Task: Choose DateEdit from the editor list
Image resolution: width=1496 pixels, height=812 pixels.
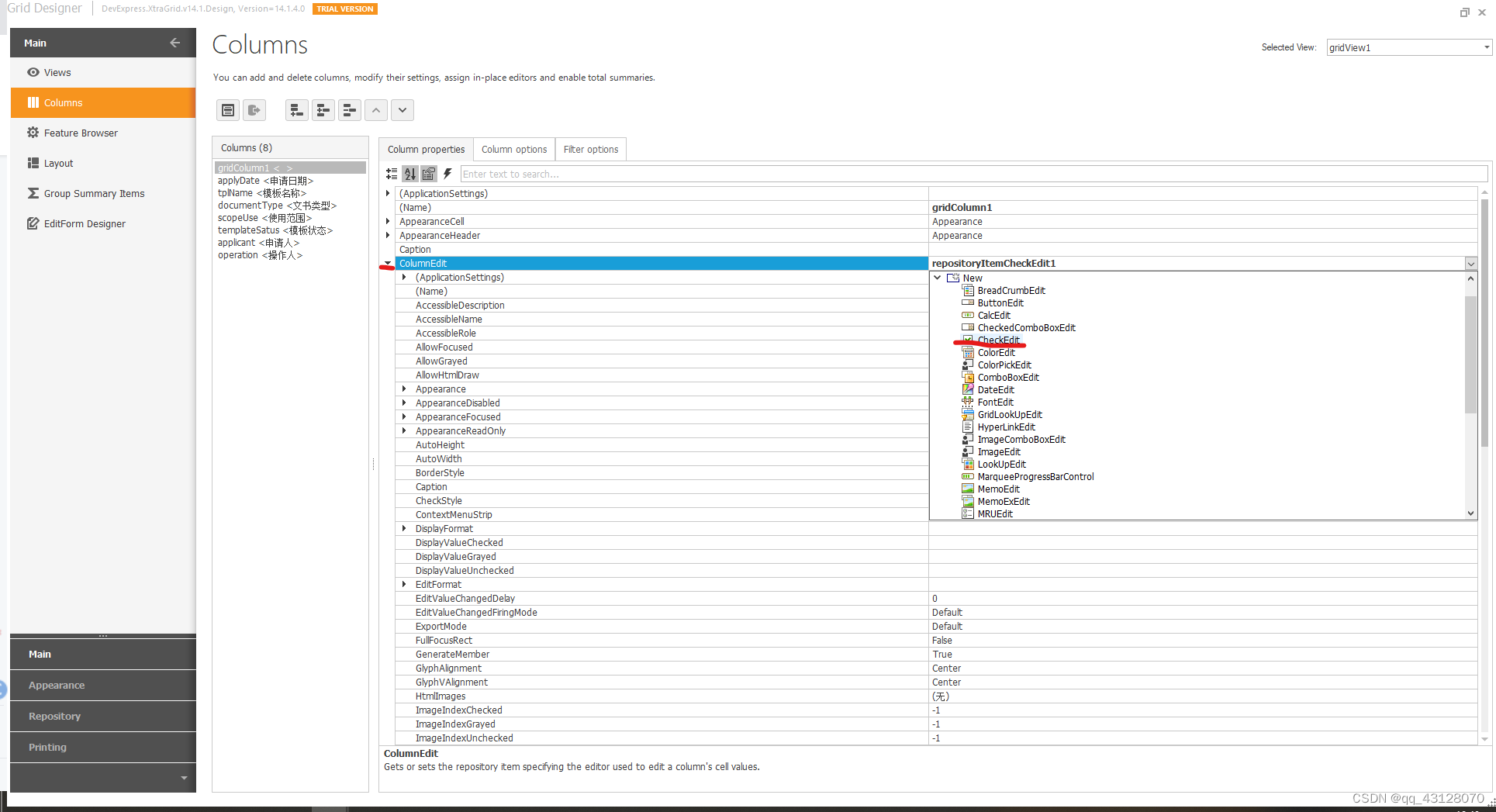Action: pos(996,390)
